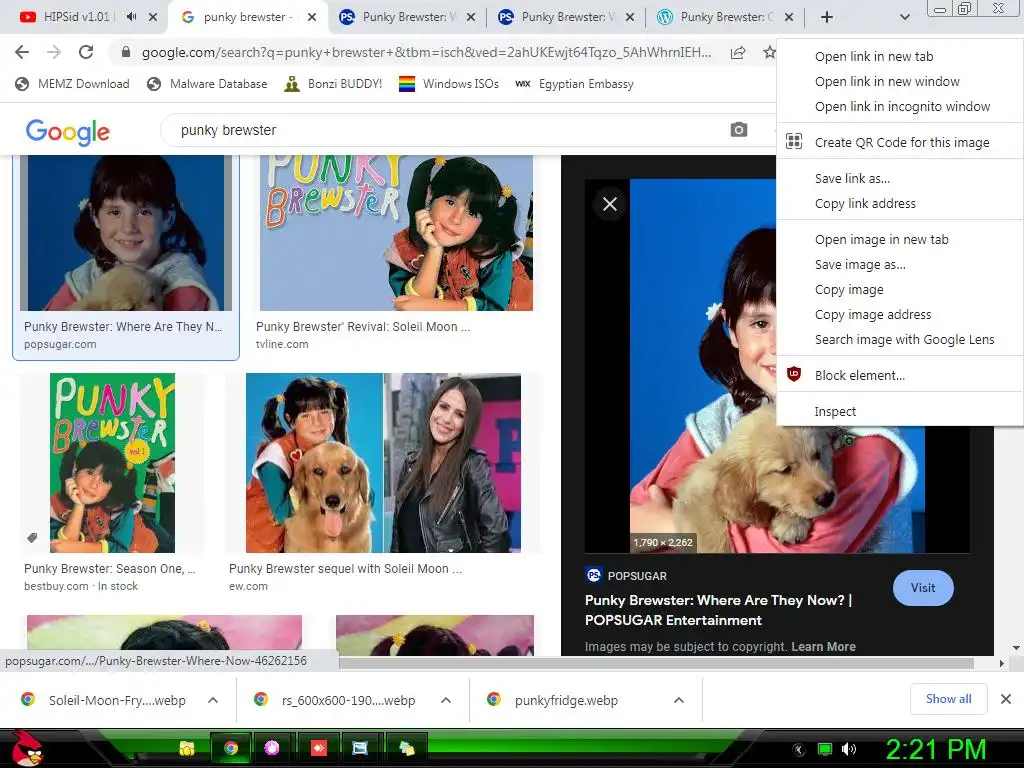1024x768 pixels.
Task: Open Malware Database bookmark
Action: (208, 84)
